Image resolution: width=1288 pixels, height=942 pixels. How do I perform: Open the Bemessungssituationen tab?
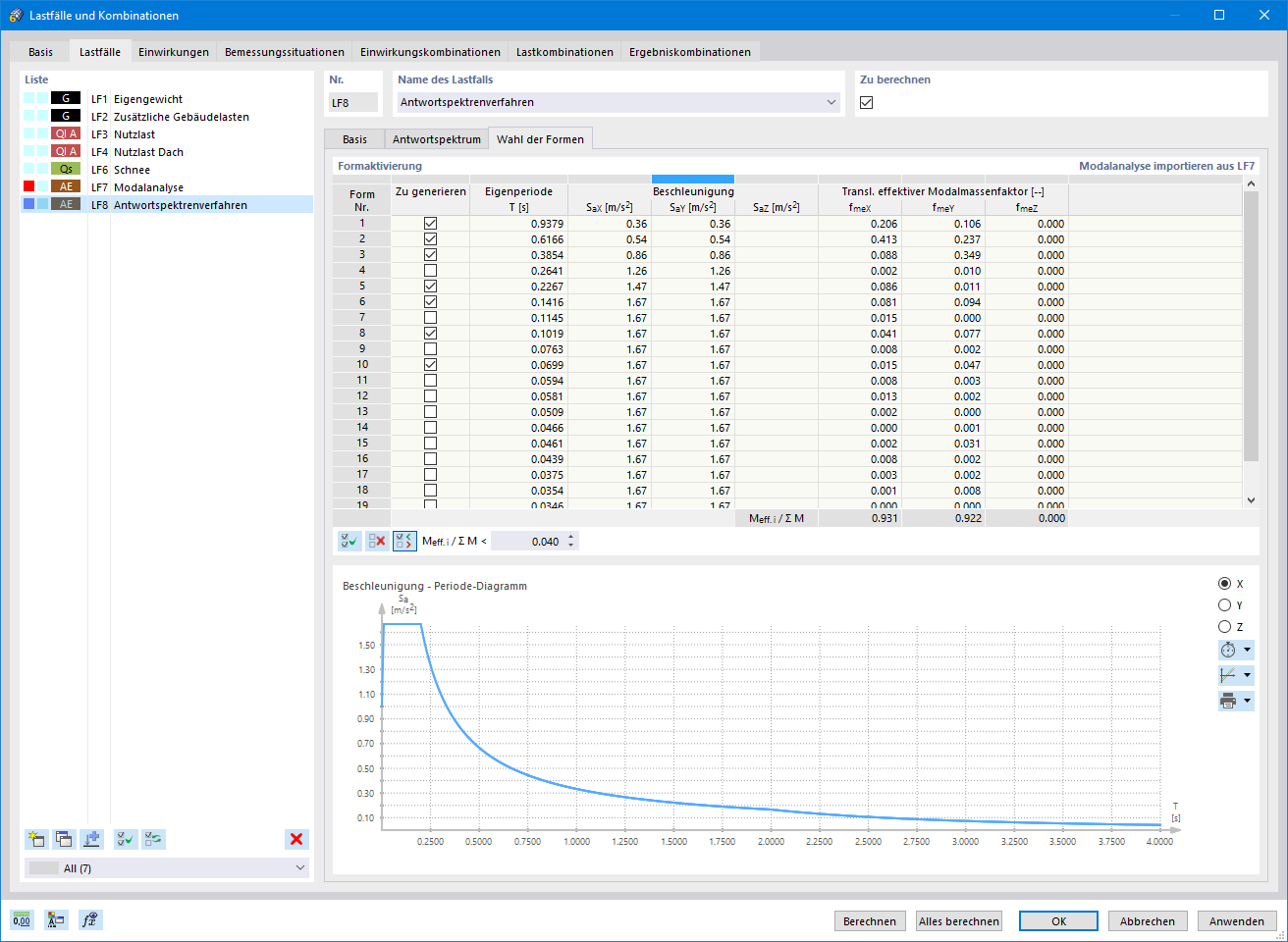click(285, 52)
